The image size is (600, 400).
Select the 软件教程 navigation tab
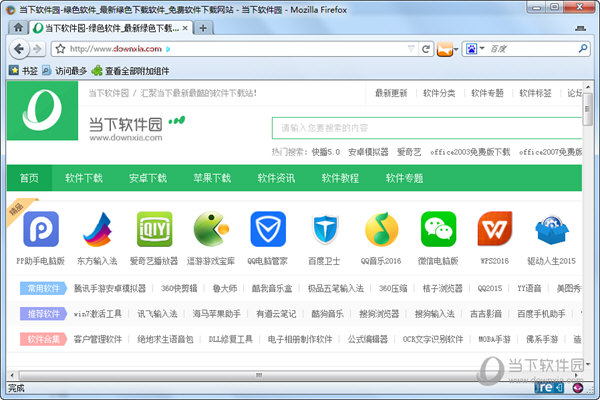click(340, 178)
